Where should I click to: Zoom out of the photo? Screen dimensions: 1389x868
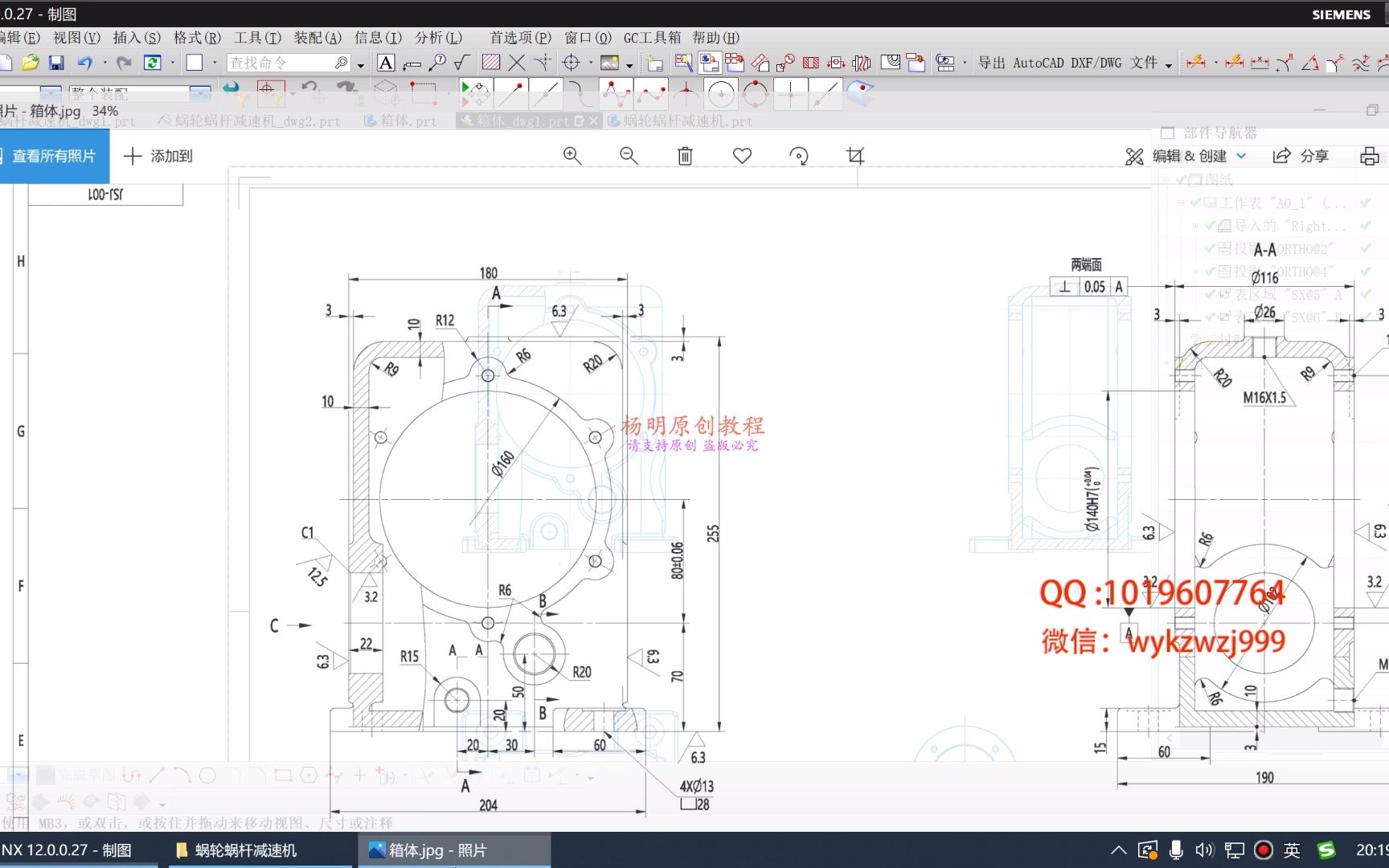click(629, 155)
